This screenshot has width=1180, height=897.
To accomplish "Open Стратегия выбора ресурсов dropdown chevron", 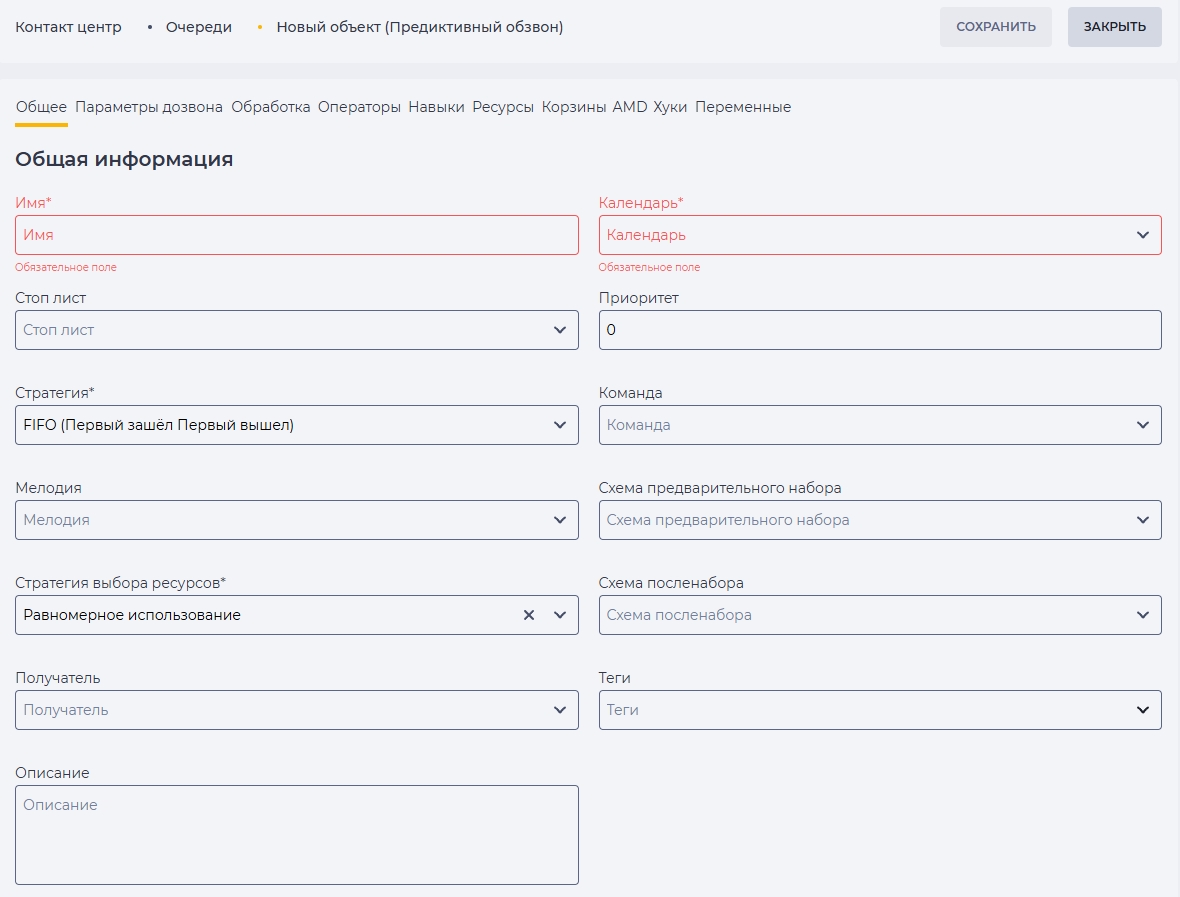I will click(x=560, y=615).
